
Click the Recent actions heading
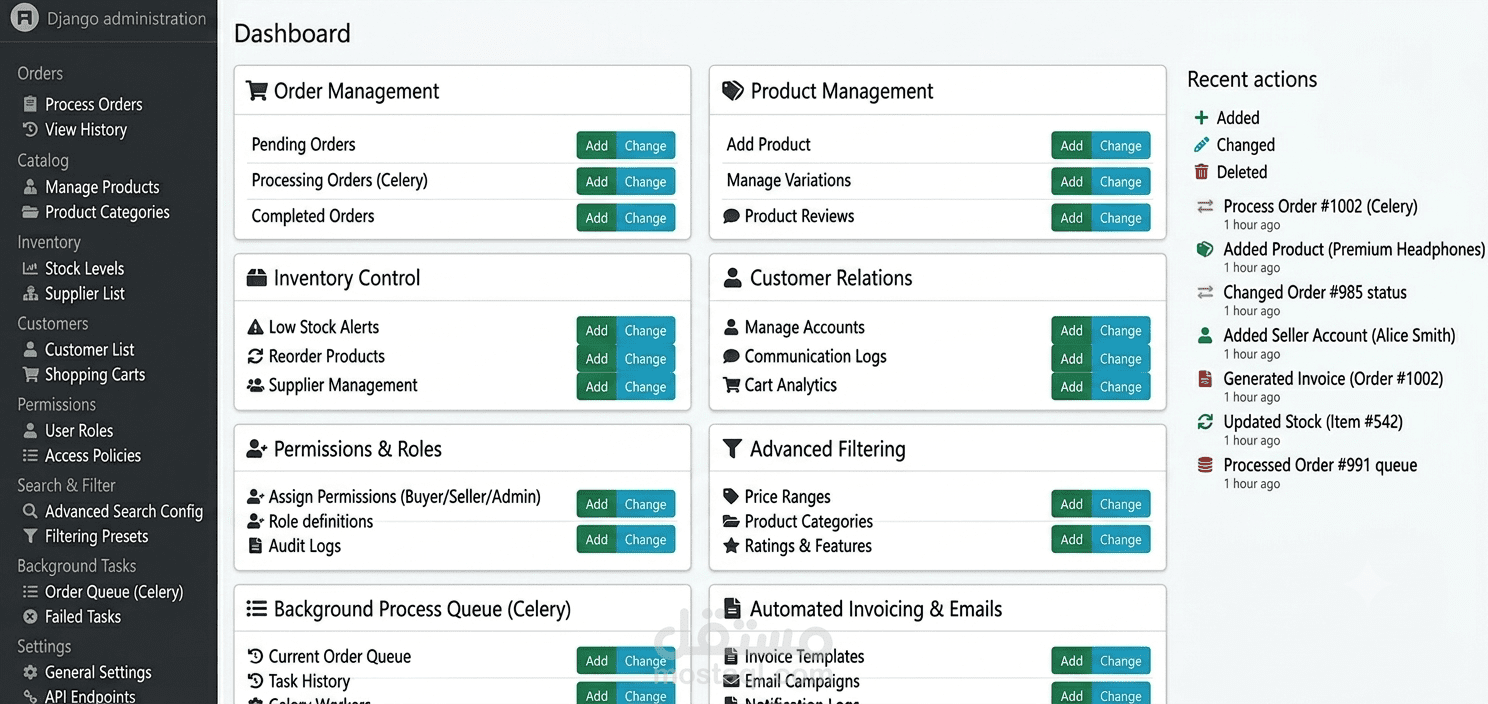click(x=1252, y=79)
